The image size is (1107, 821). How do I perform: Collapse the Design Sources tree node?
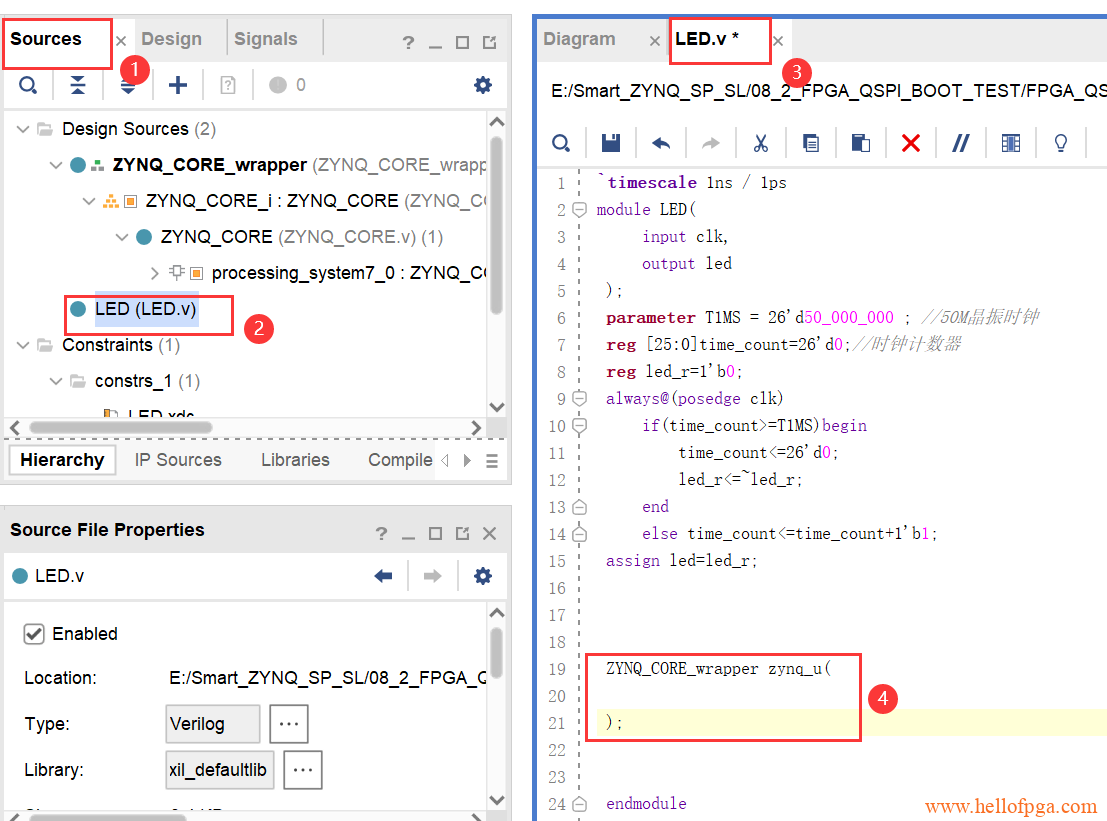22,129
